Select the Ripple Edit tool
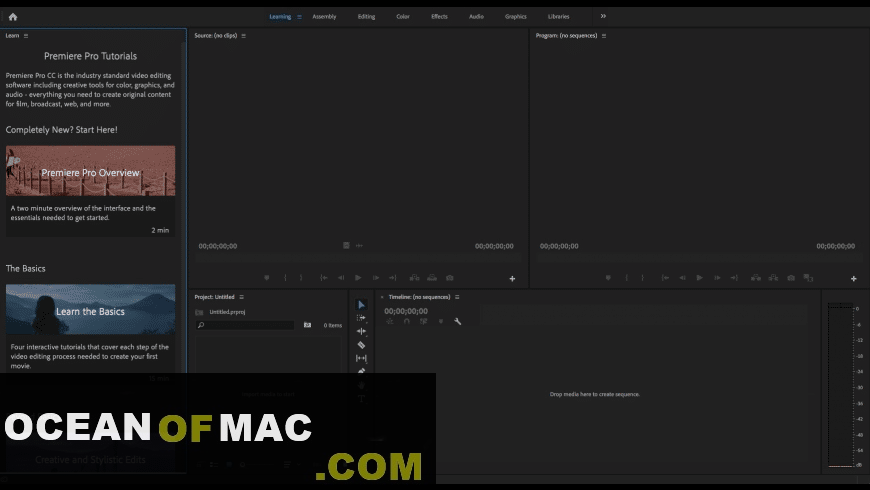 coord(361,331)
